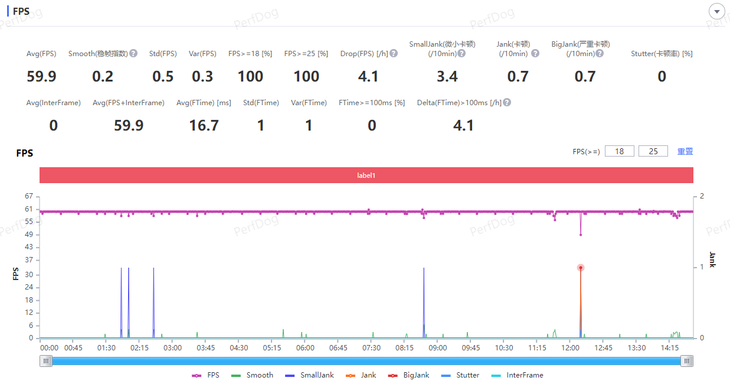Click the FTime>=100ms [%] label
Image resolution: width=730 pixels, height=387 pixels.
click(372, 102)
